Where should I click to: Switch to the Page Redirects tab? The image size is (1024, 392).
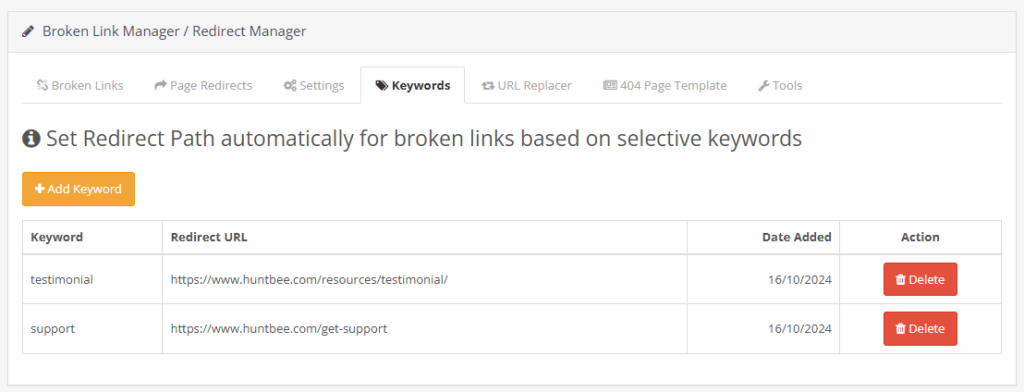click(203, 85)
